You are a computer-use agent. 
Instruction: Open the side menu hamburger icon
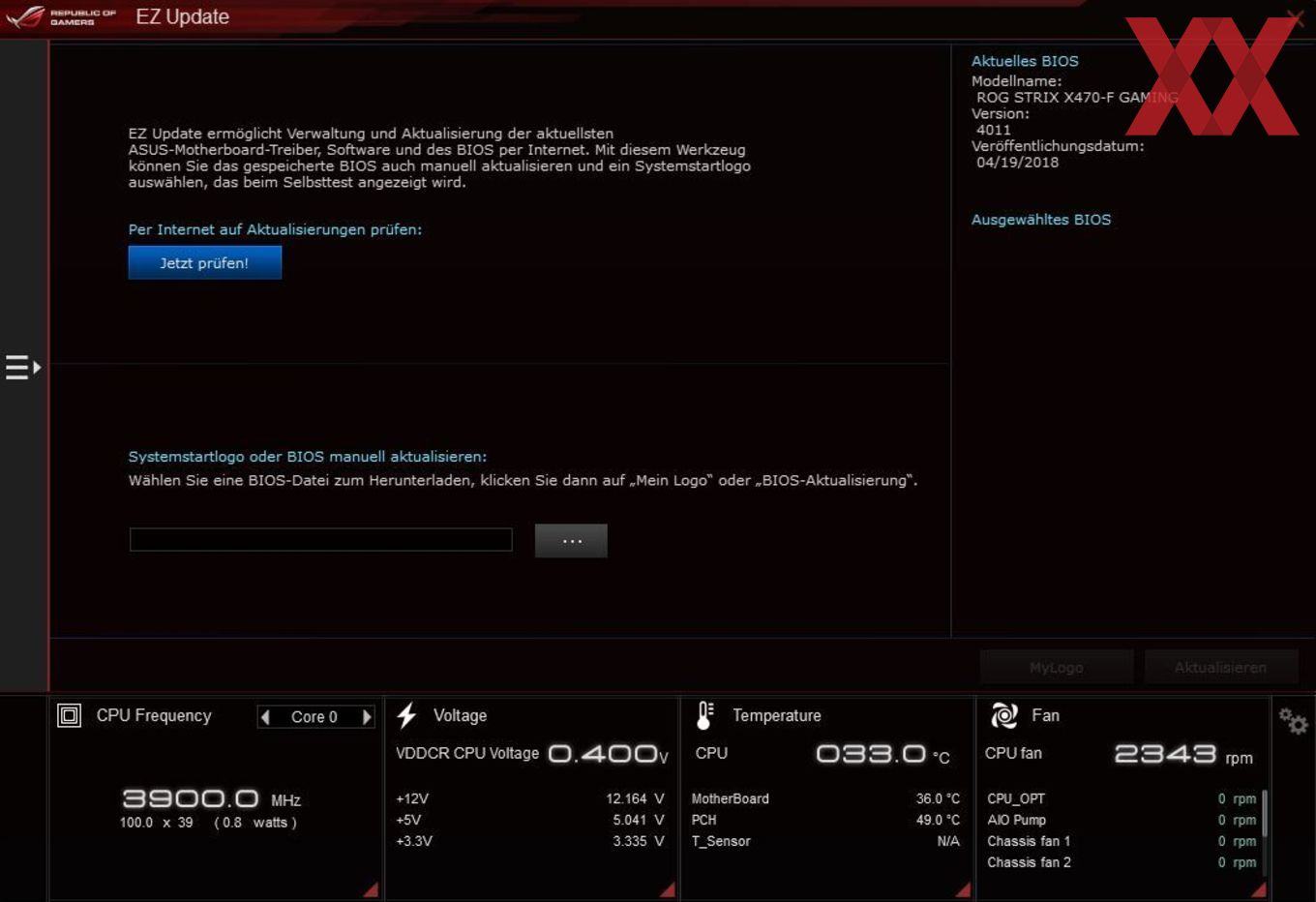(x=22, y=367)
